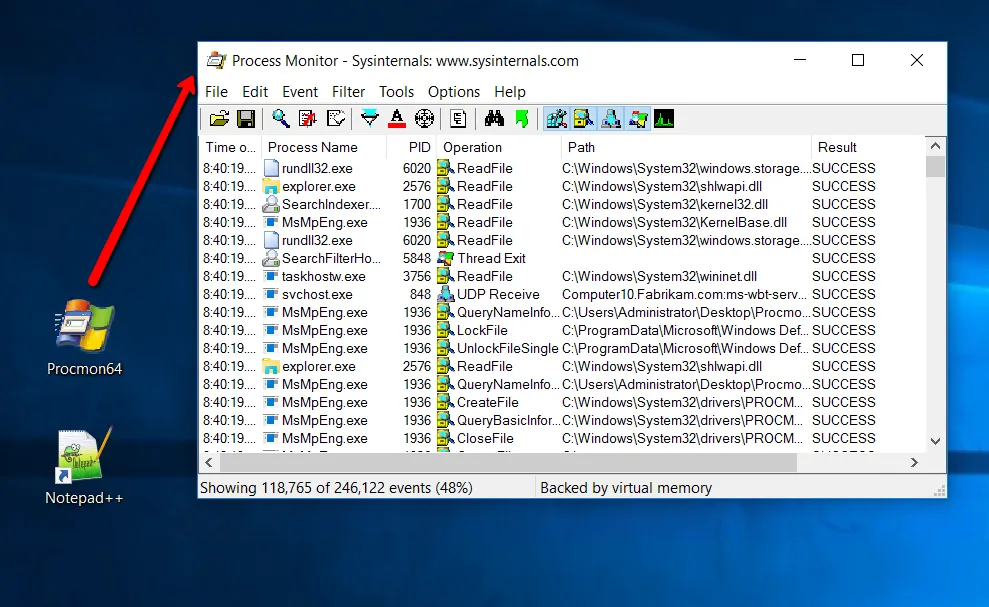Click the horizontal scrollbar left arrow
The height and width of the screenshot is (607, 989).
(x=209, y=463)
